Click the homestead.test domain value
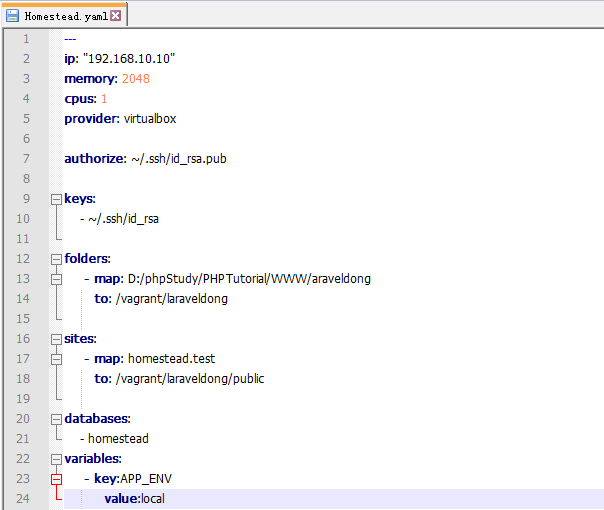The image size is (604, 510). tap(171, 359)
